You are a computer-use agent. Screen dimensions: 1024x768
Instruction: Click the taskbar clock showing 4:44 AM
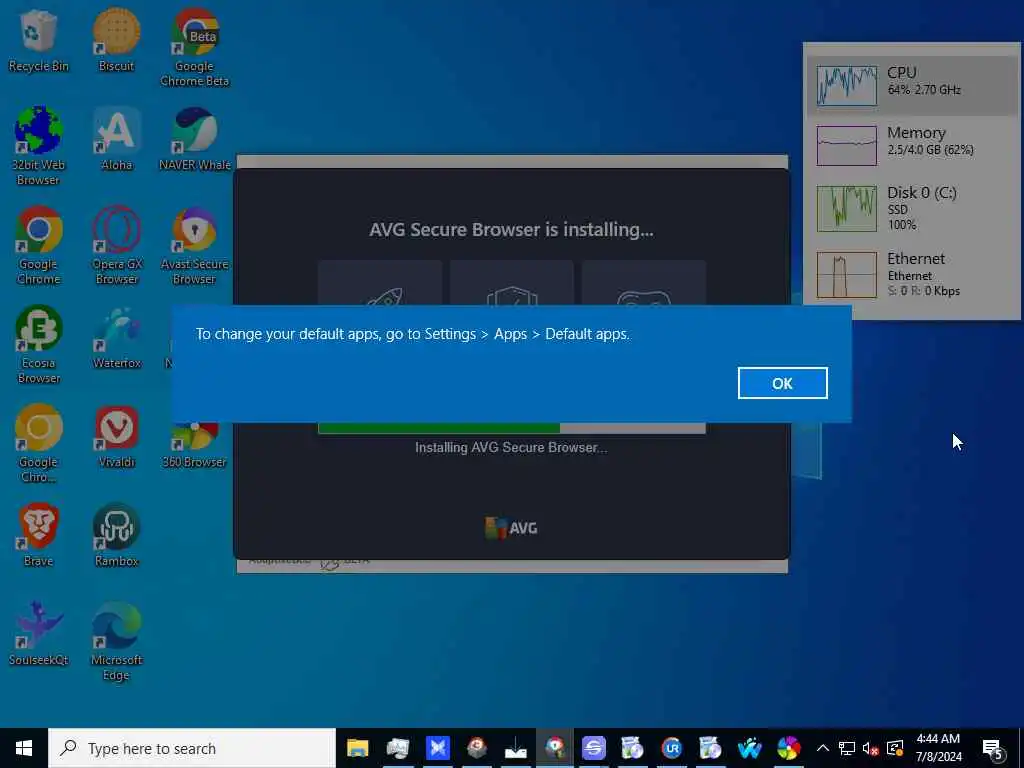point(938,748)
